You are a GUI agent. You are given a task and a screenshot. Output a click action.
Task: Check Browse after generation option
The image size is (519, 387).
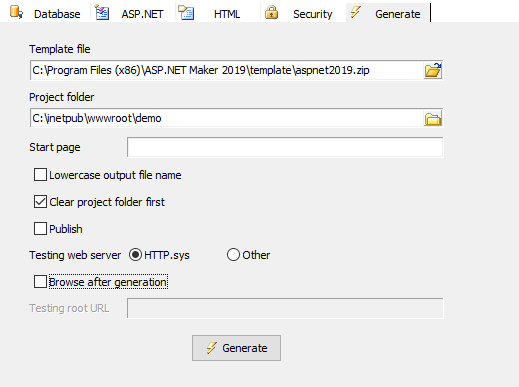click(40, 282)
